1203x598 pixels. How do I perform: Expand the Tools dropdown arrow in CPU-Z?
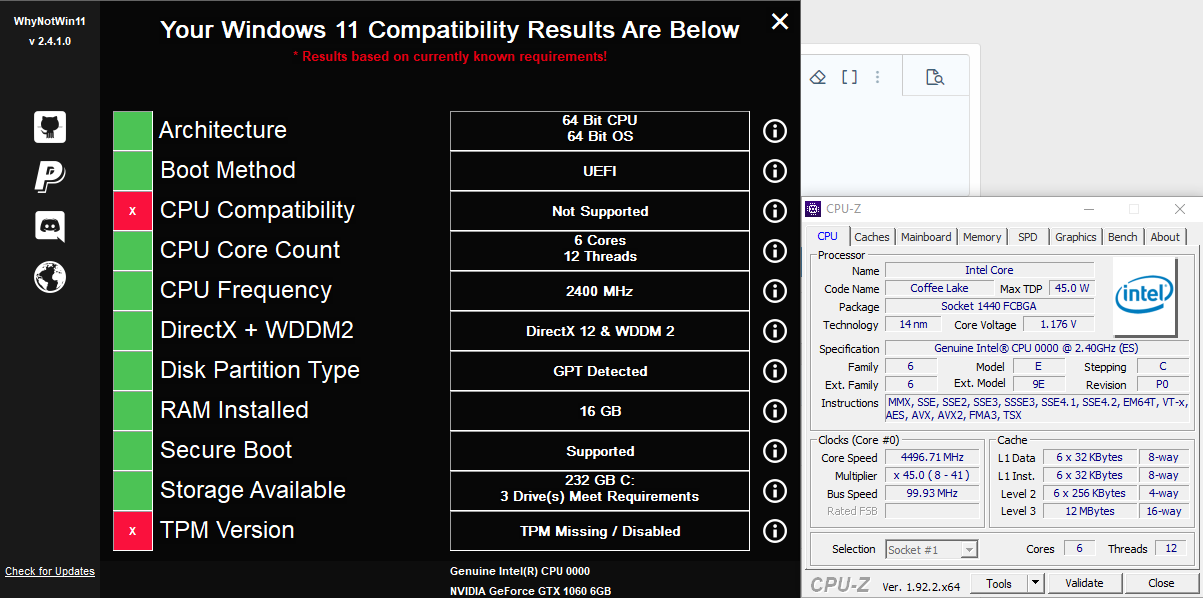point(1036,583)
